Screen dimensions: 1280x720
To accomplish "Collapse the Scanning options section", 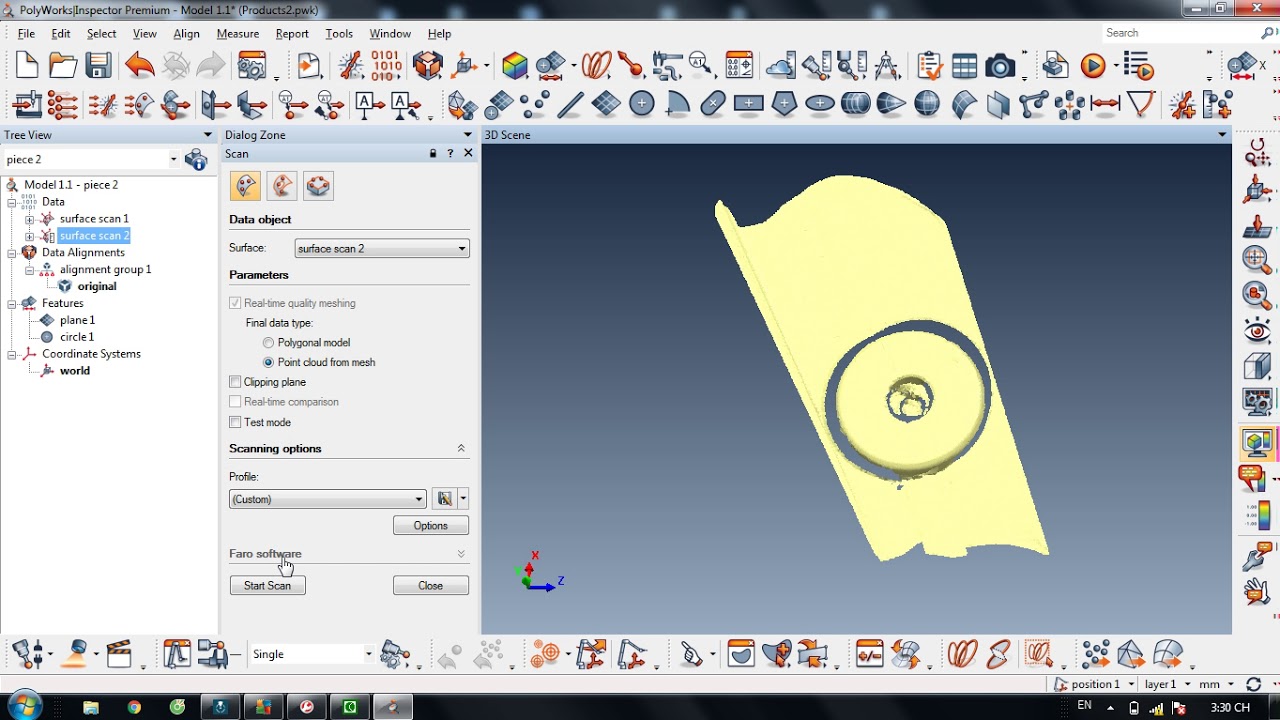I will (461, 449).
